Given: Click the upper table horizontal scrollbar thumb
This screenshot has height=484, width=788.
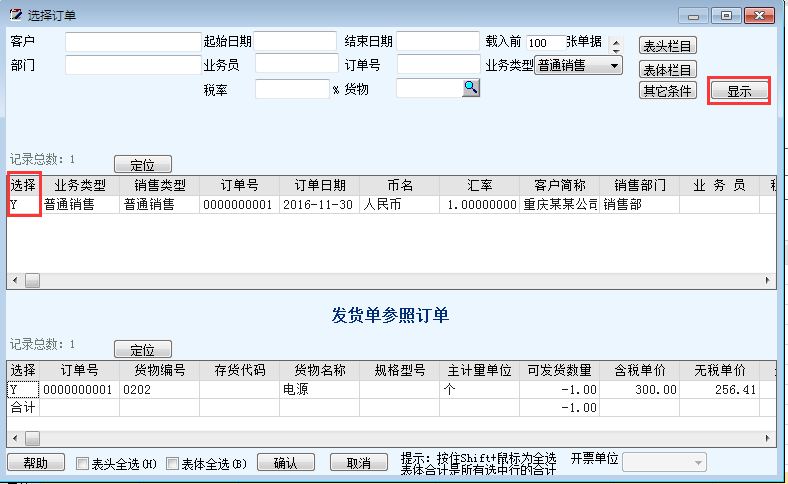Looking at the screenshot, I should pyautogui.click(x=32, y=281).
